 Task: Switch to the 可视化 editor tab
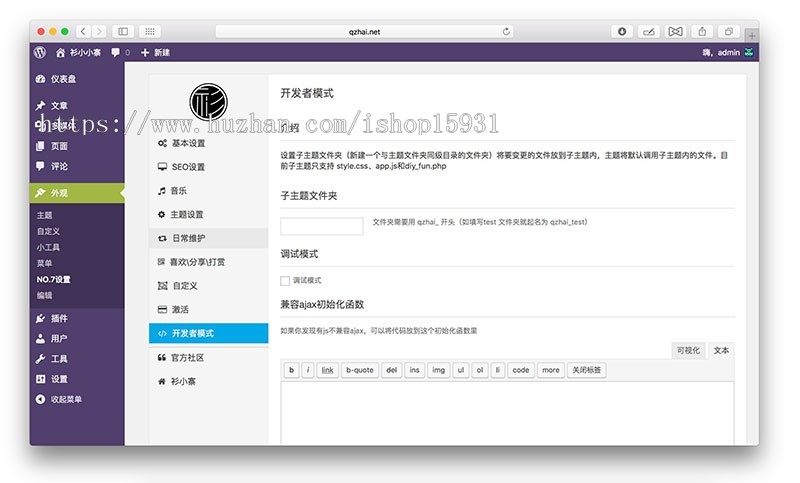(x=688, y=350)
